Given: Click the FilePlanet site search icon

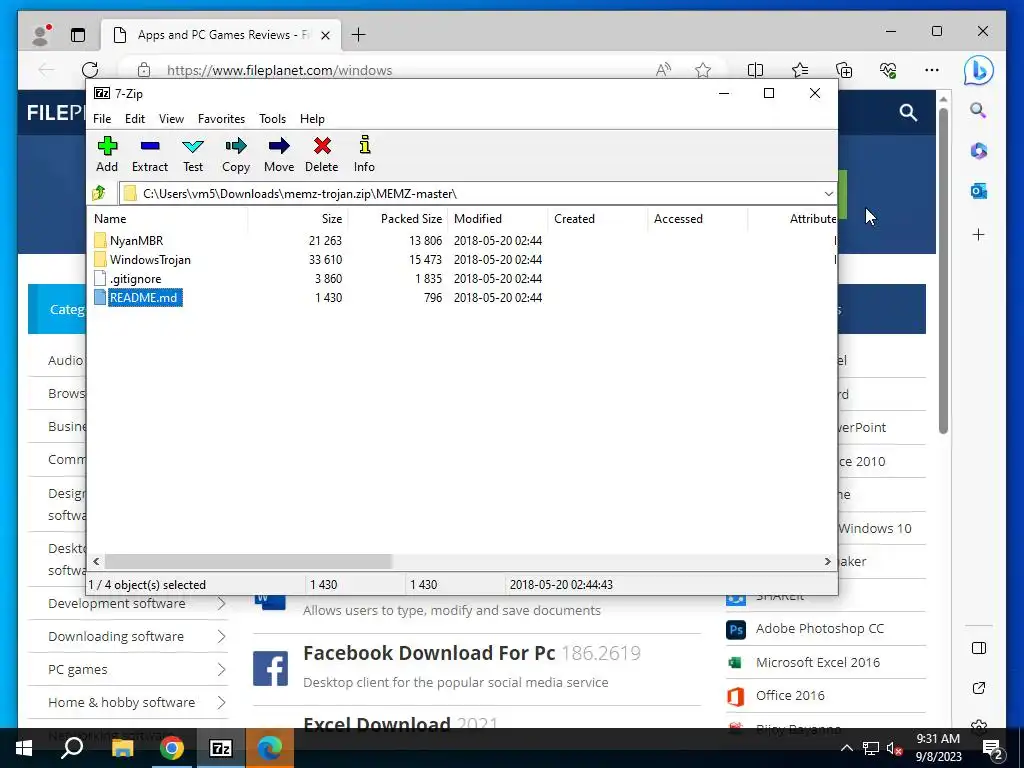Looking at the screenshot, I should click(908, 112).
